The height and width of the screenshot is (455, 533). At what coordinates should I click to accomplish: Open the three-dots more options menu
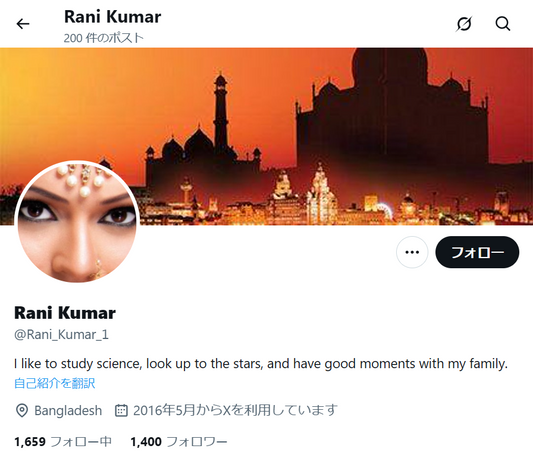(x=412, y=252)
